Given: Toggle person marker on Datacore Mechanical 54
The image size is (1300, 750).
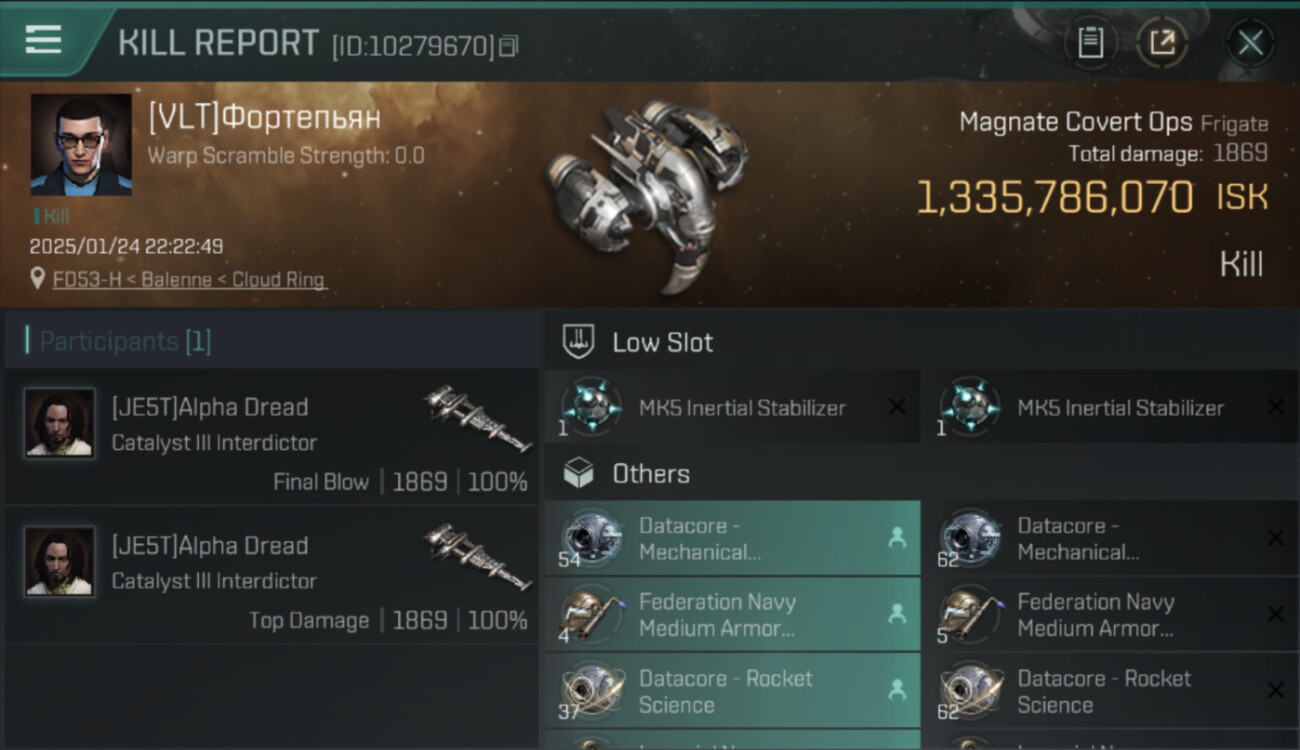Looking at the screenshot, I should point(897,538).
